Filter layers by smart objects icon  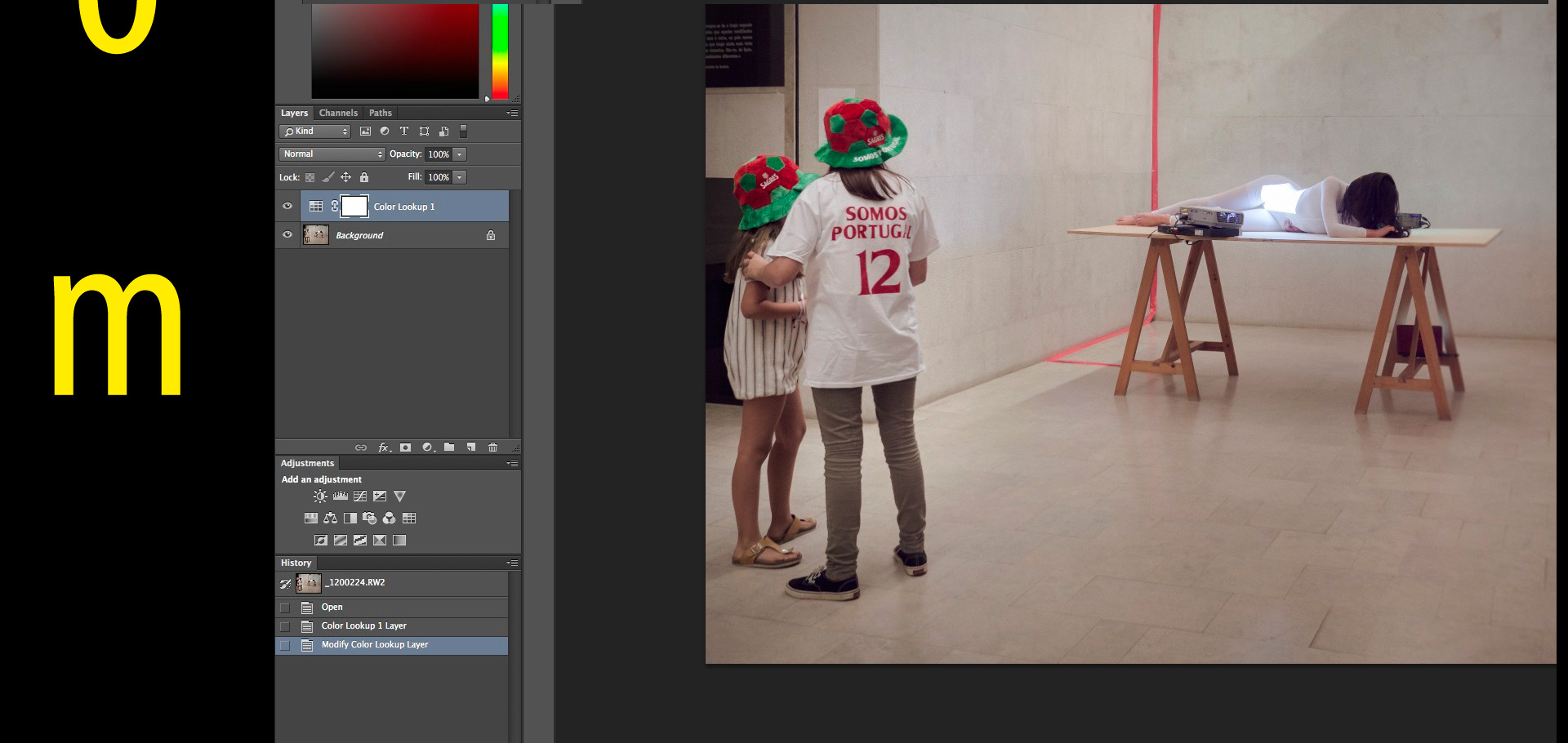point(443,131)
